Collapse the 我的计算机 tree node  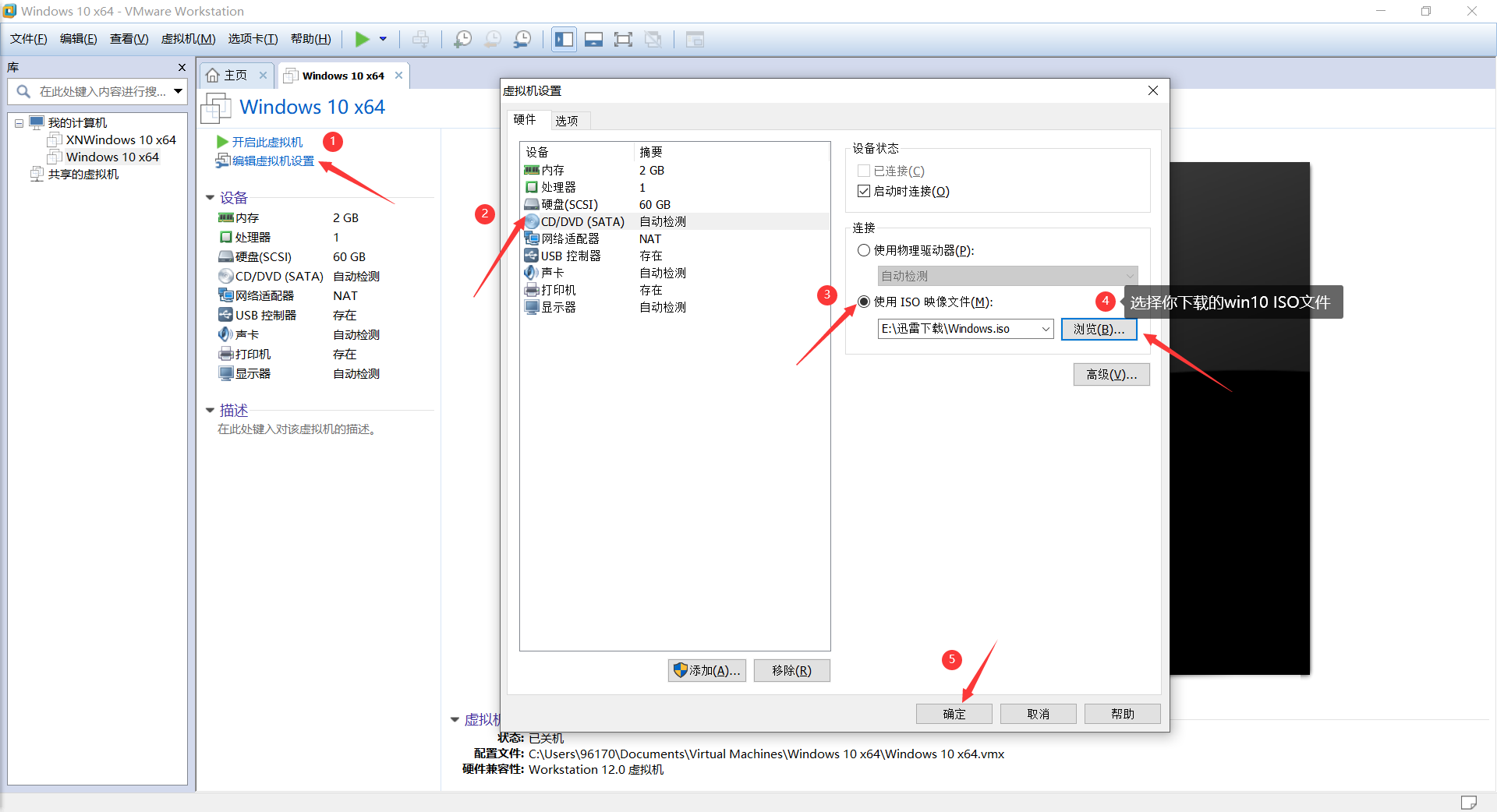tap(19, 123)
